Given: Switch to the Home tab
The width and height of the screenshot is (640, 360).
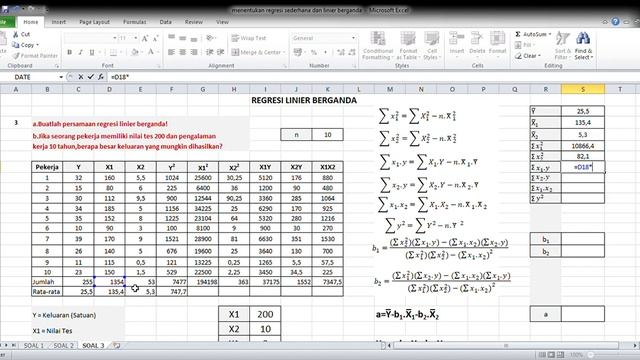Looking at the screenshot, I should [x=31, y=22].
